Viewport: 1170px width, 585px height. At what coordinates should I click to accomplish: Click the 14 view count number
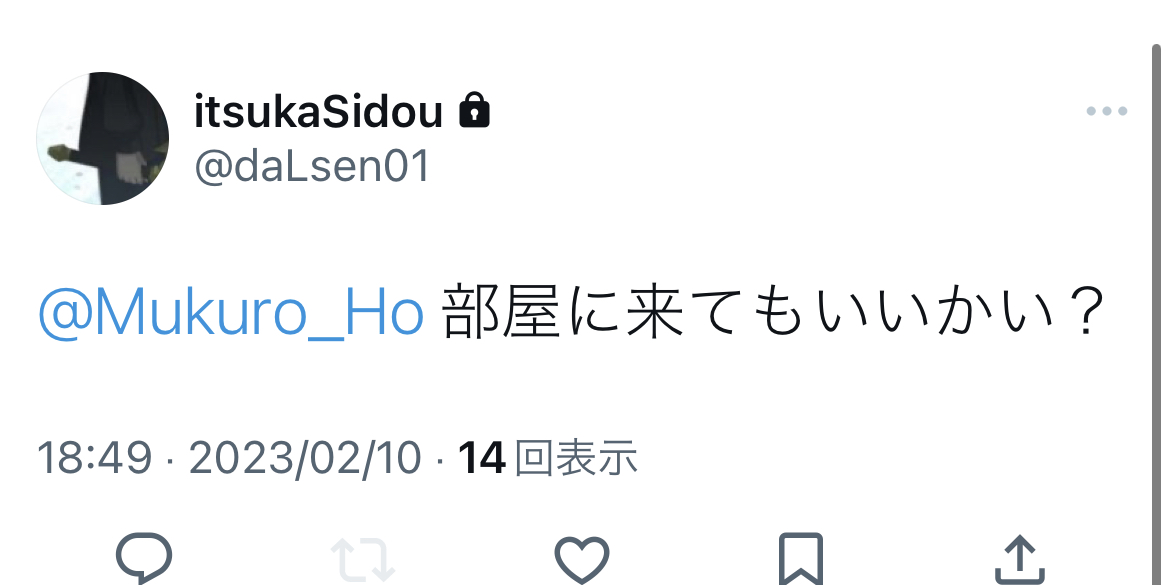click(x=481, y=457)
